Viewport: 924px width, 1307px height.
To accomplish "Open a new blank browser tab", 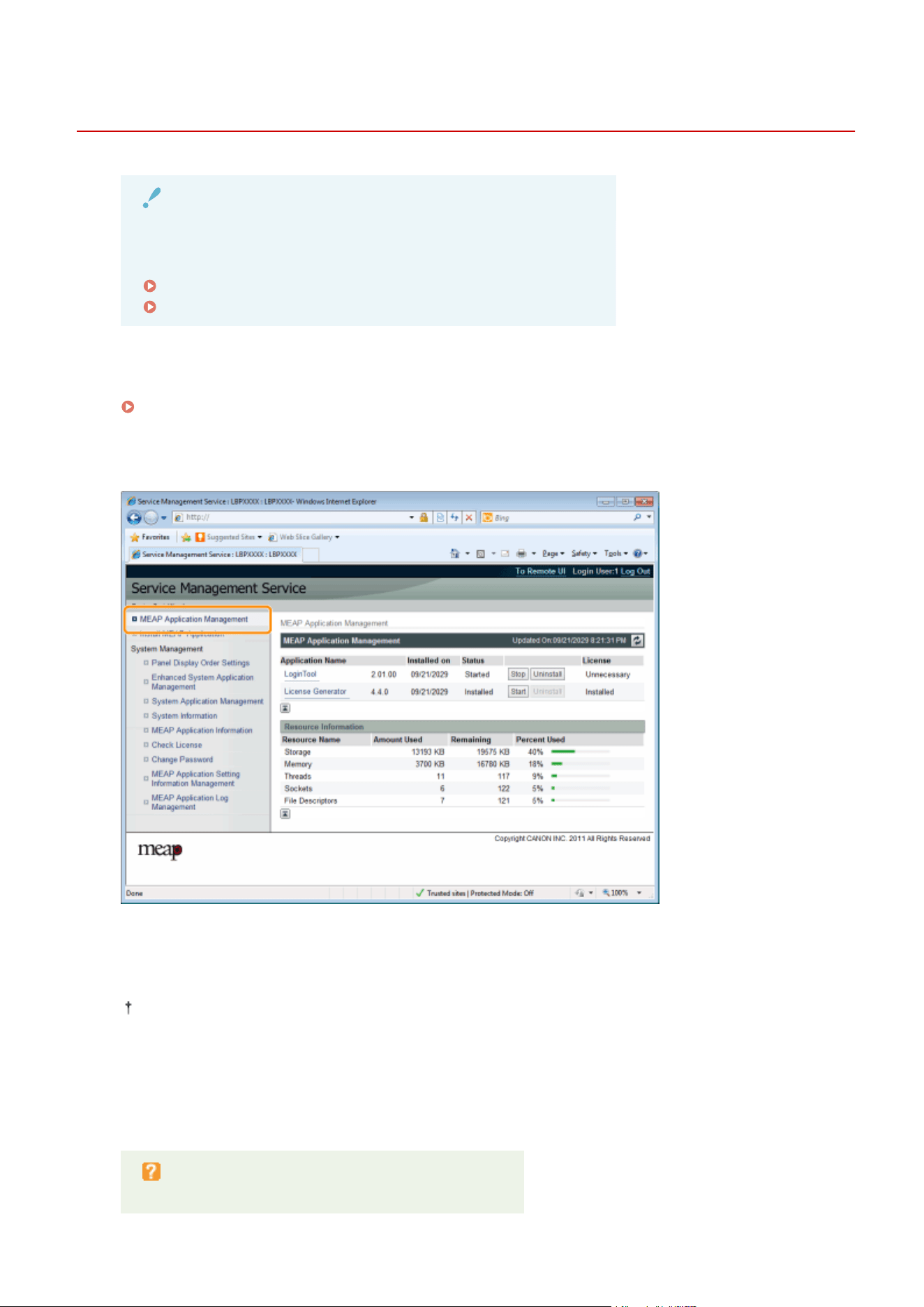I will coord(311,554).
